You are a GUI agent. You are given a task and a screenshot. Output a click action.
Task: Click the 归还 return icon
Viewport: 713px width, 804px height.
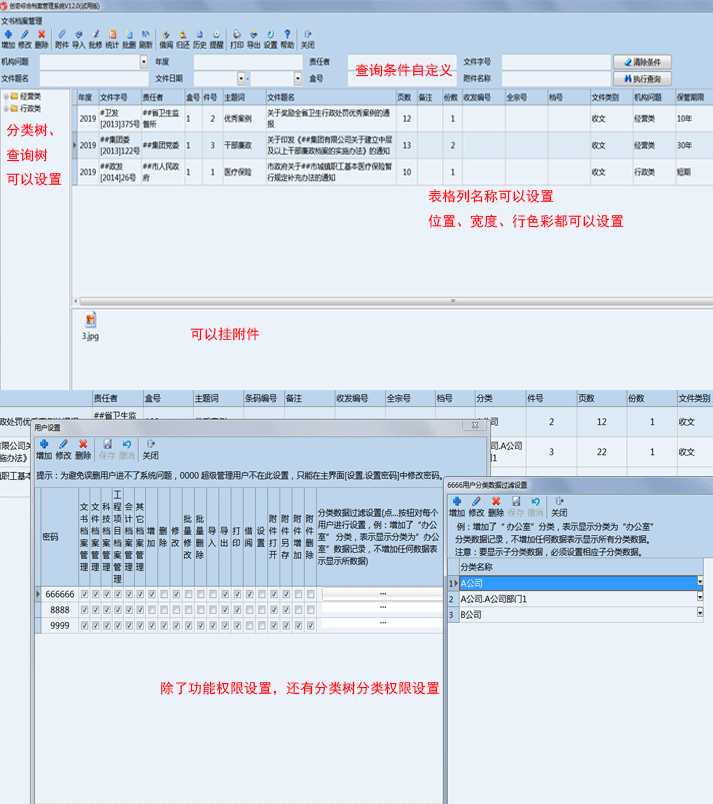183,34
